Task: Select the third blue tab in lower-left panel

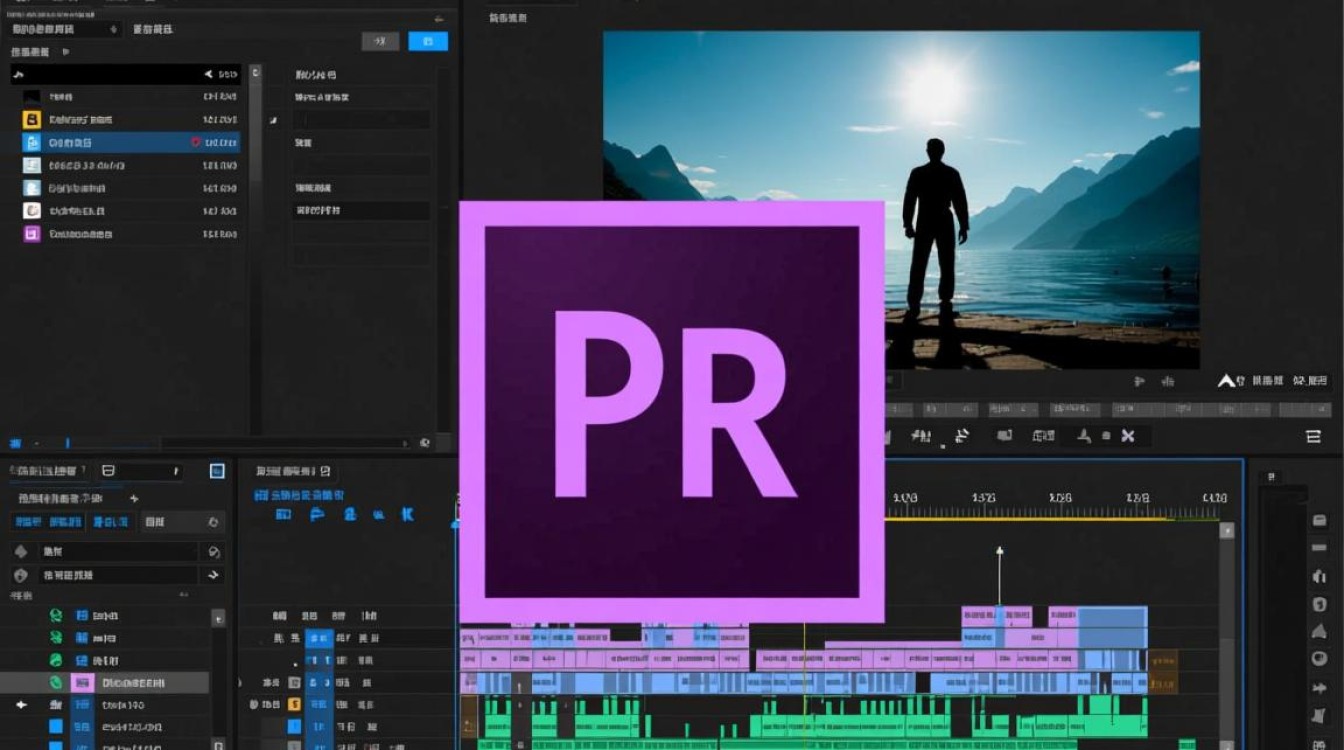Action: click(110, 522)
